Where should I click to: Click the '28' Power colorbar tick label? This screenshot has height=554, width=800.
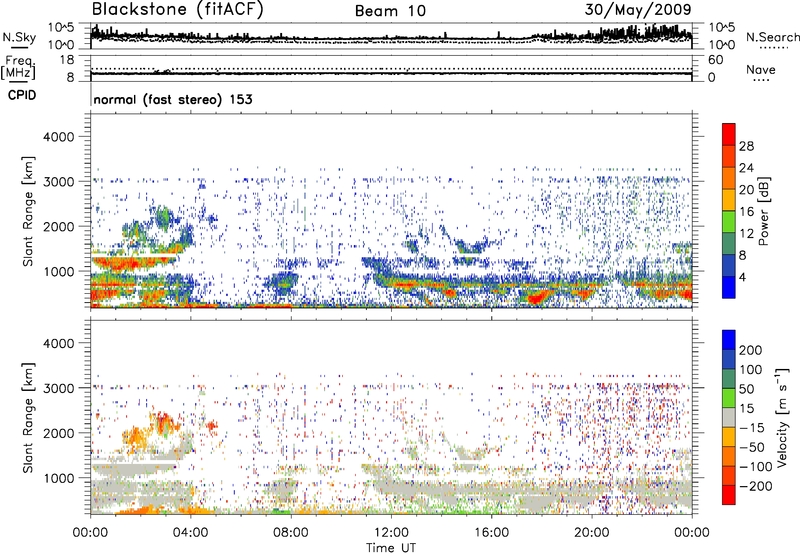(x=746, y=146)
